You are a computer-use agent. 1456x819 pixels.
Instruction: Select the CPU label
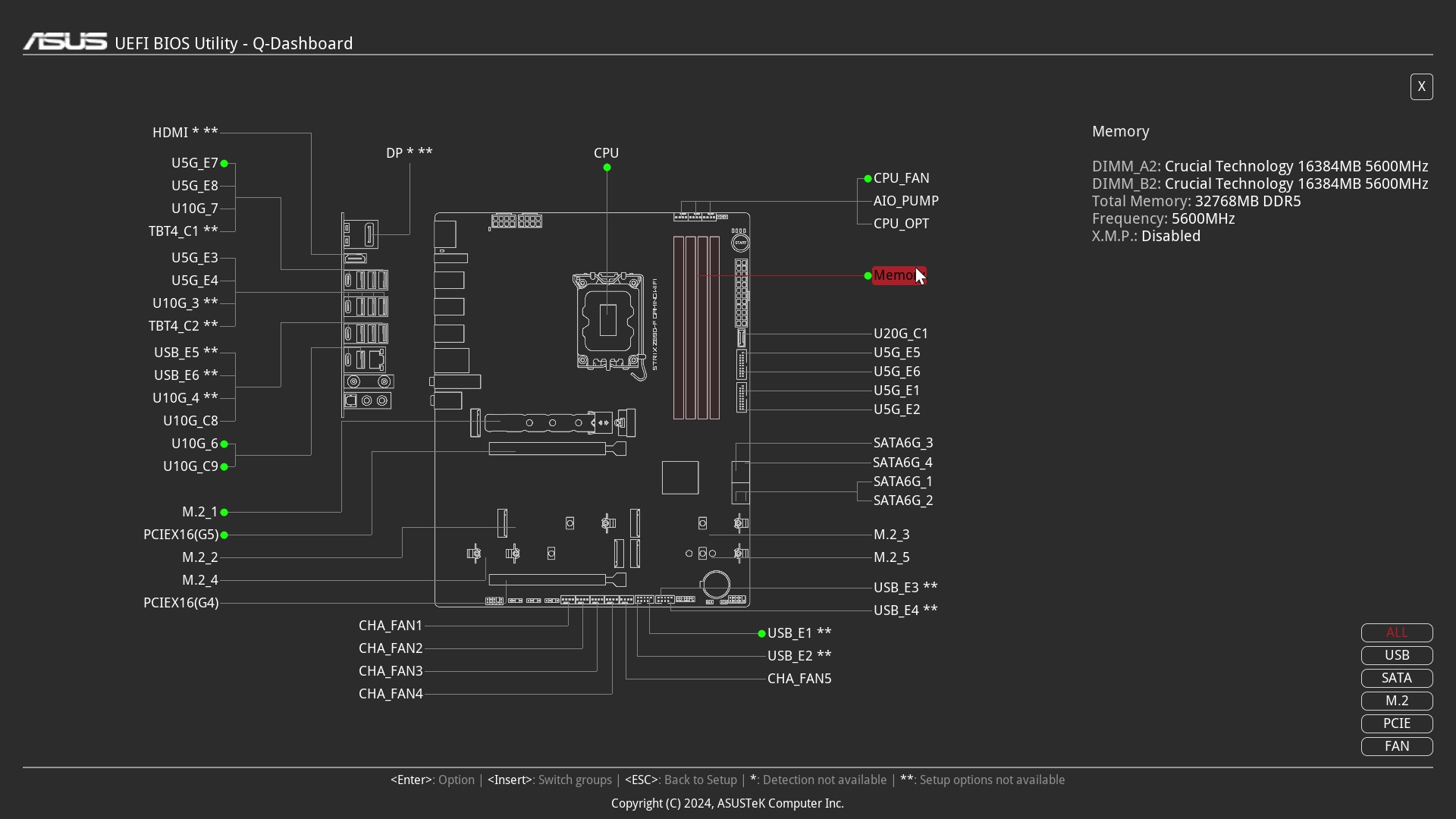pyautogui.click(x=606, y=153)
